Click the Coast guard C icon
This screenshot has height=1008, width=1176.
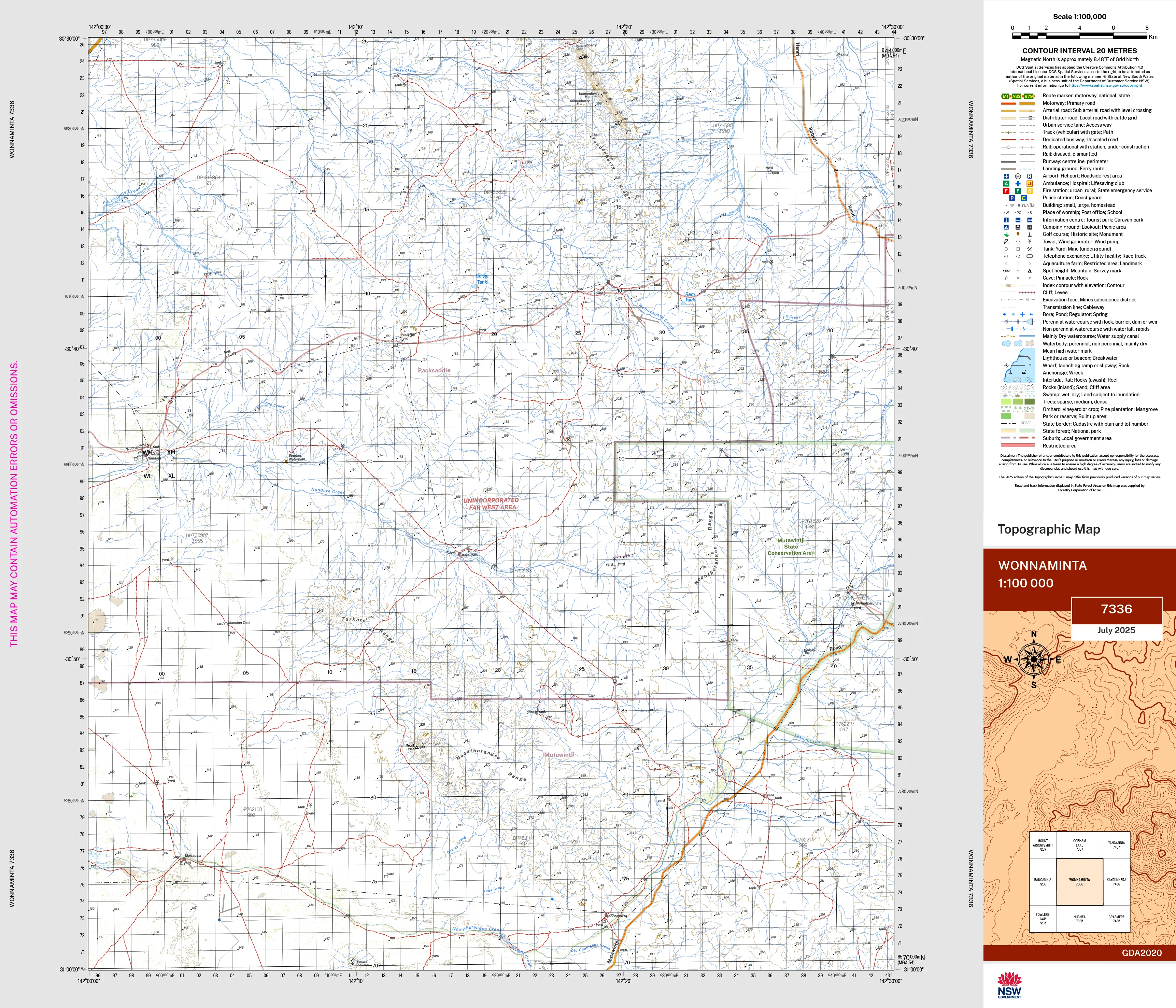[x=1024, y=198]
